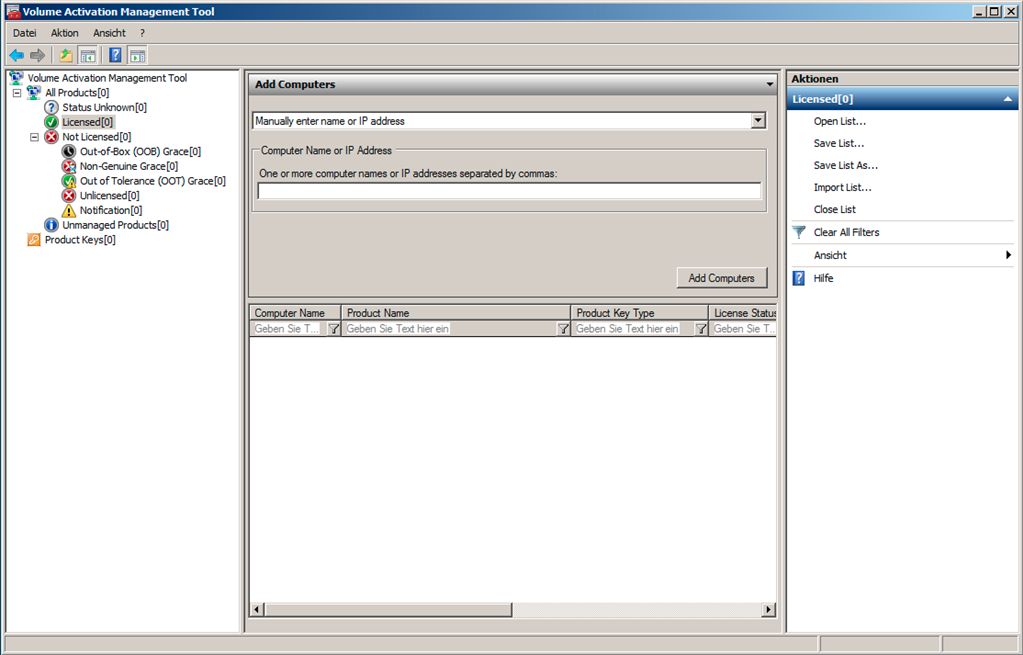Open the Ansicht menu in menu bar
The height and width of the screenshot is (655, 1023).
pyautogui.click(x=109, y=33)
